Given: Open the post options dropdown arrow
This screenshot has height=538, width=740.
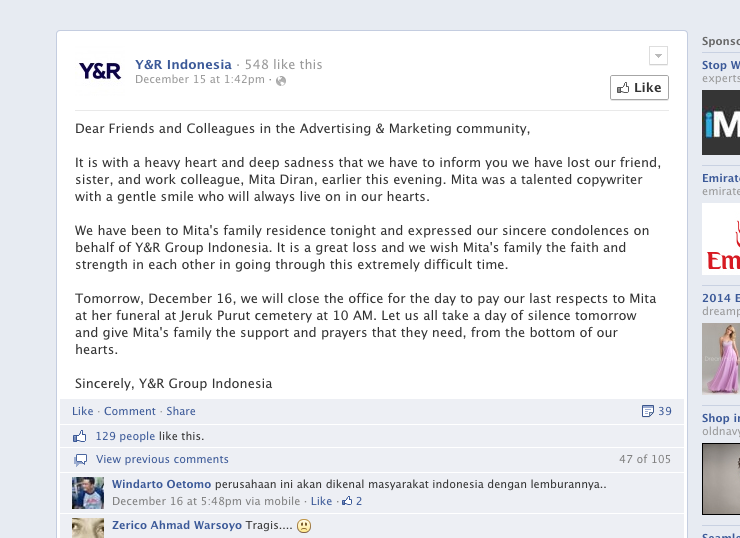Looking at the screenshot, I should coord(657,55).
